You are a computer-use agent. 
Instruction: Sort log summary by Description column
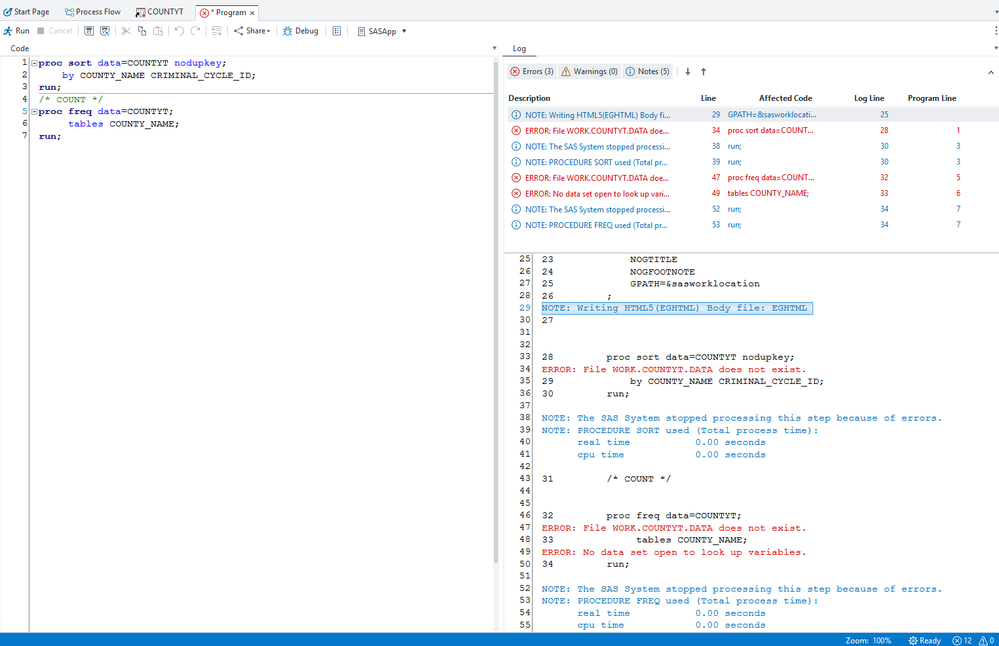coord(529,98)
